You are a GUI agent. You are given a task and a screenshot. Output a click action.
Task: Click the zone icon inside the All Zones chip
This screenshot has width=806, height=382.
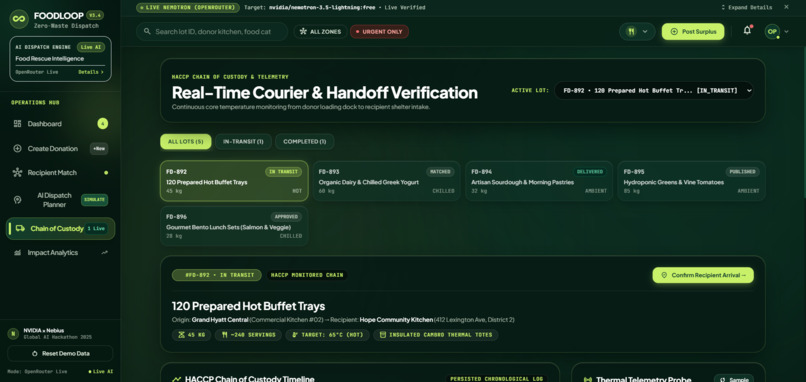point(303,31)
